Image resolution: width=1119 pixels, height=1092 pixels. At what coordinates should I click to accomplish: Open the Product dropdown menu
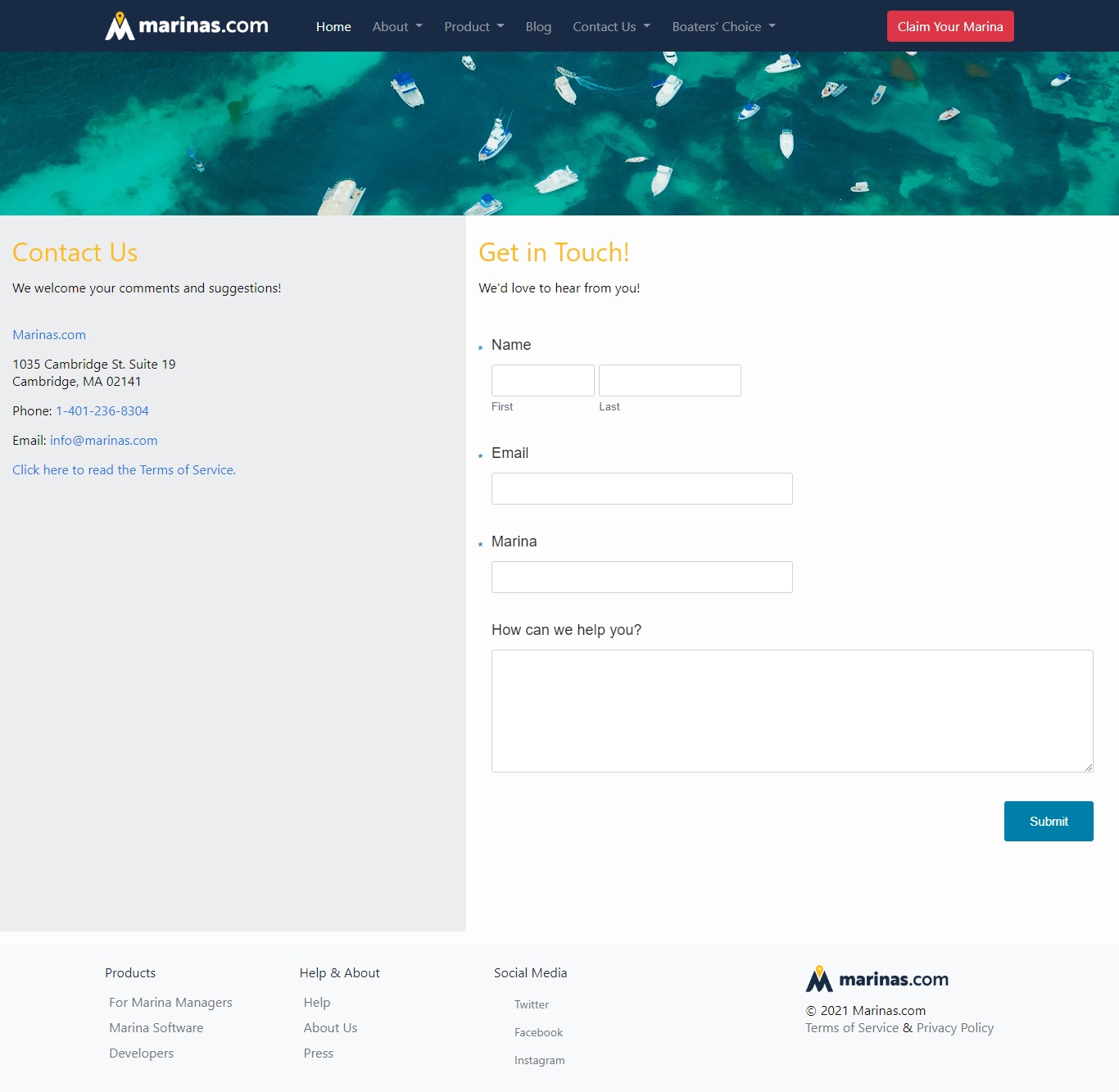(x=473, y=26)
